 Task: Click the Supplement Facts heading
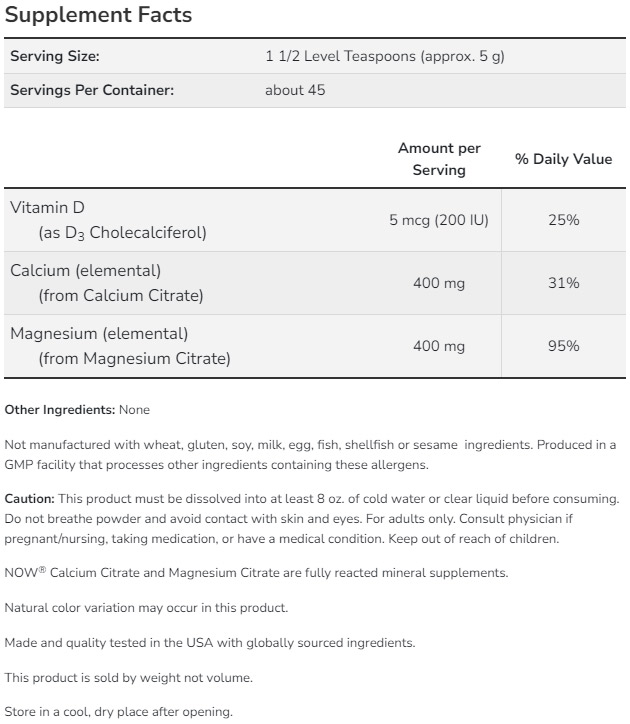point(99,16)
